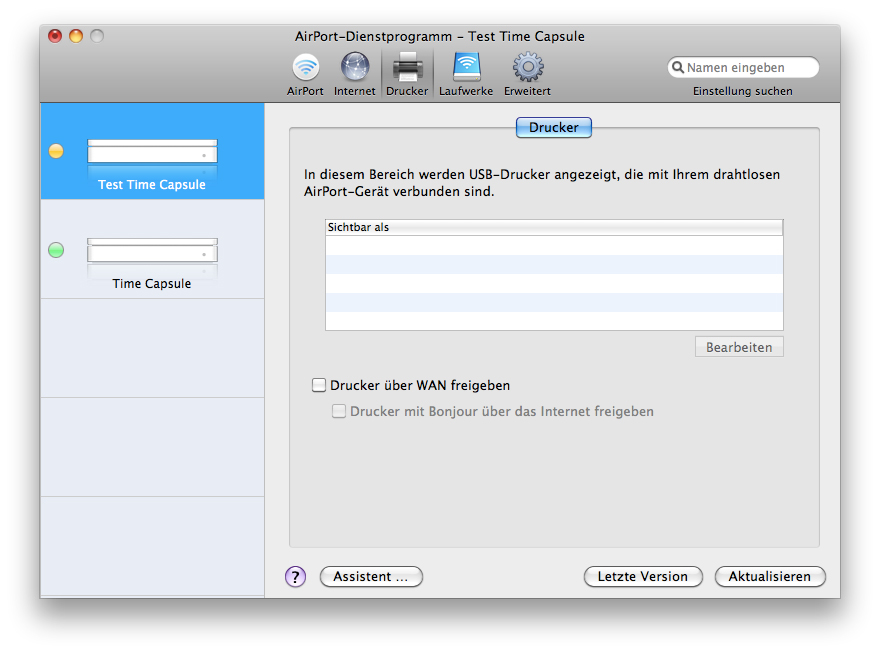Open the Erweitert gear settings
This screenshot has height=653, width=880.
click(528, 75)
